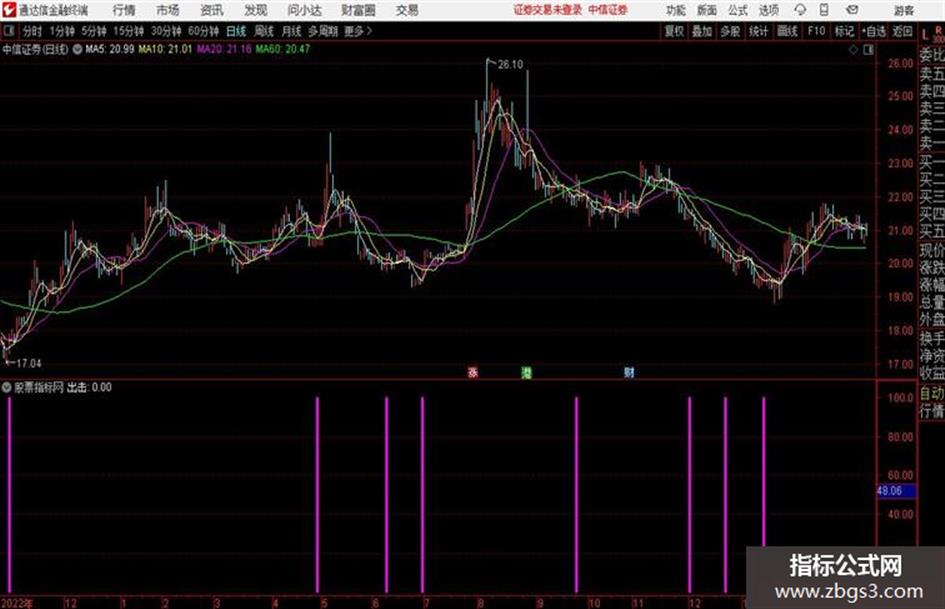Click the blue 财 marker below chart
945x609 pixels.
(629, 372)
